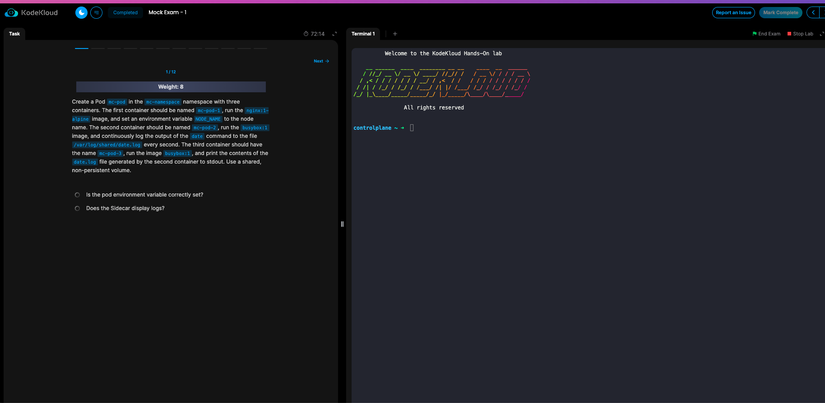Add a new terminal with the plus icon
The width and height of the screenshot is (825, 403).
pyautogui.click(x=395, y=34)
